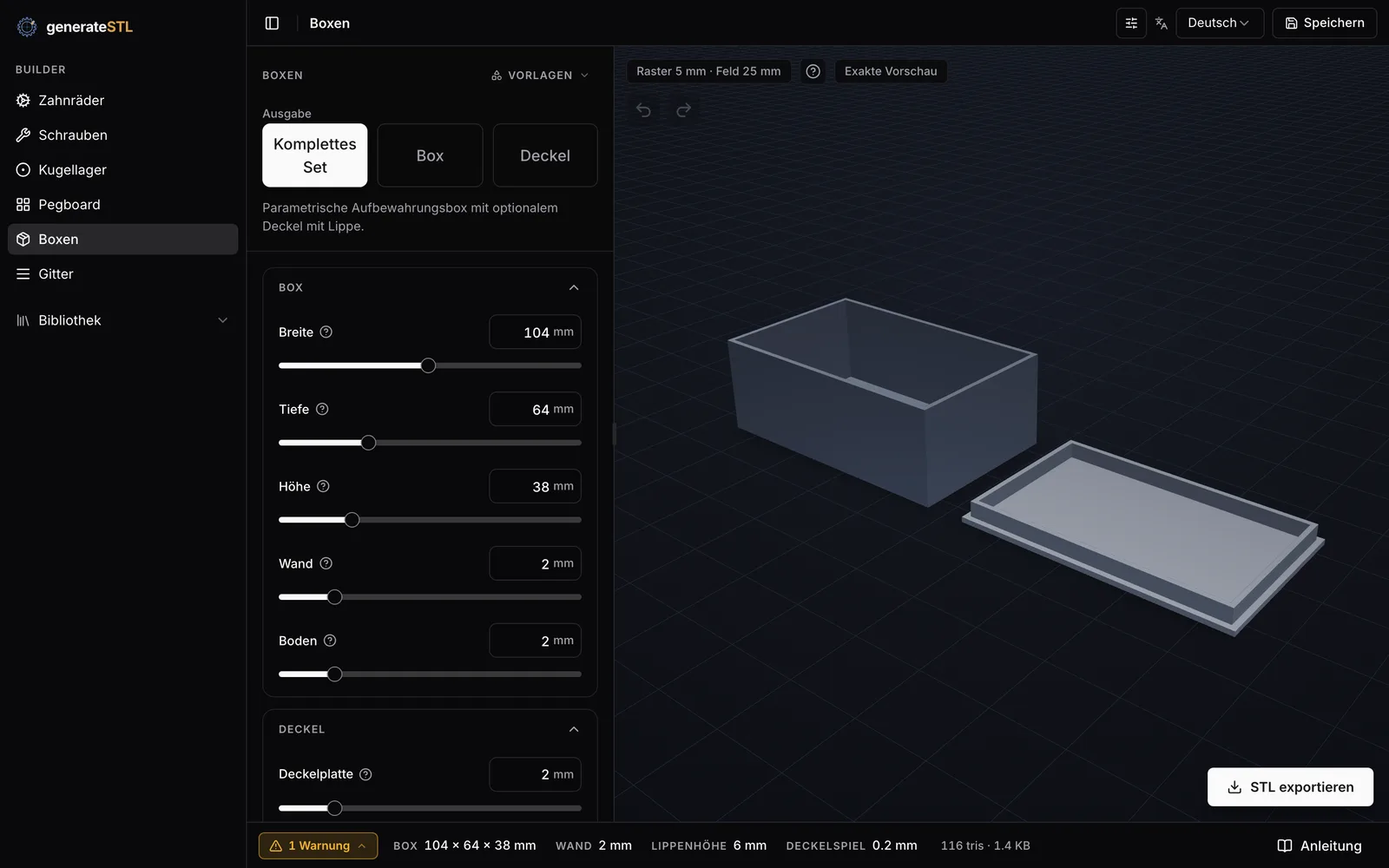Show help for Wand
The image size is (1389, 868).
[x=326, y=563]
